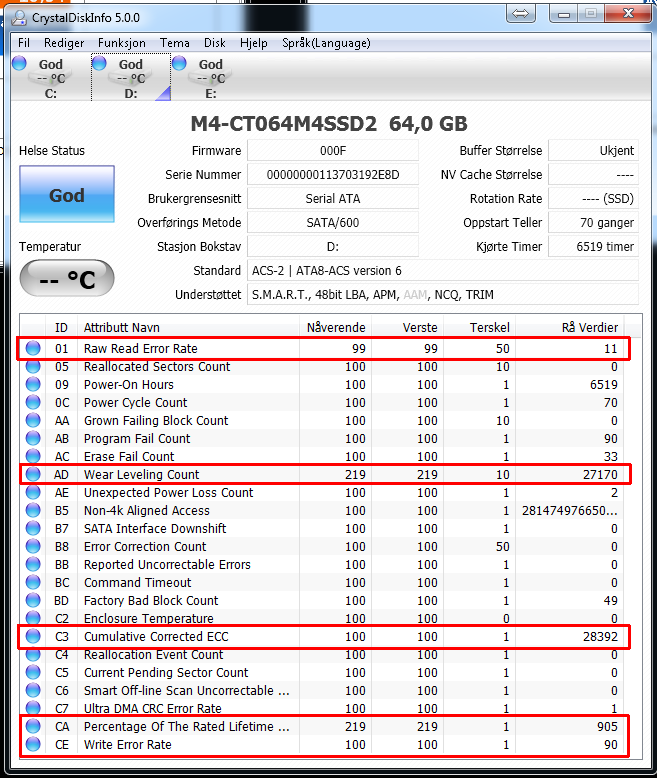Click the Verste column header
Screen dimensions: 657x778
tap(407, 327)
